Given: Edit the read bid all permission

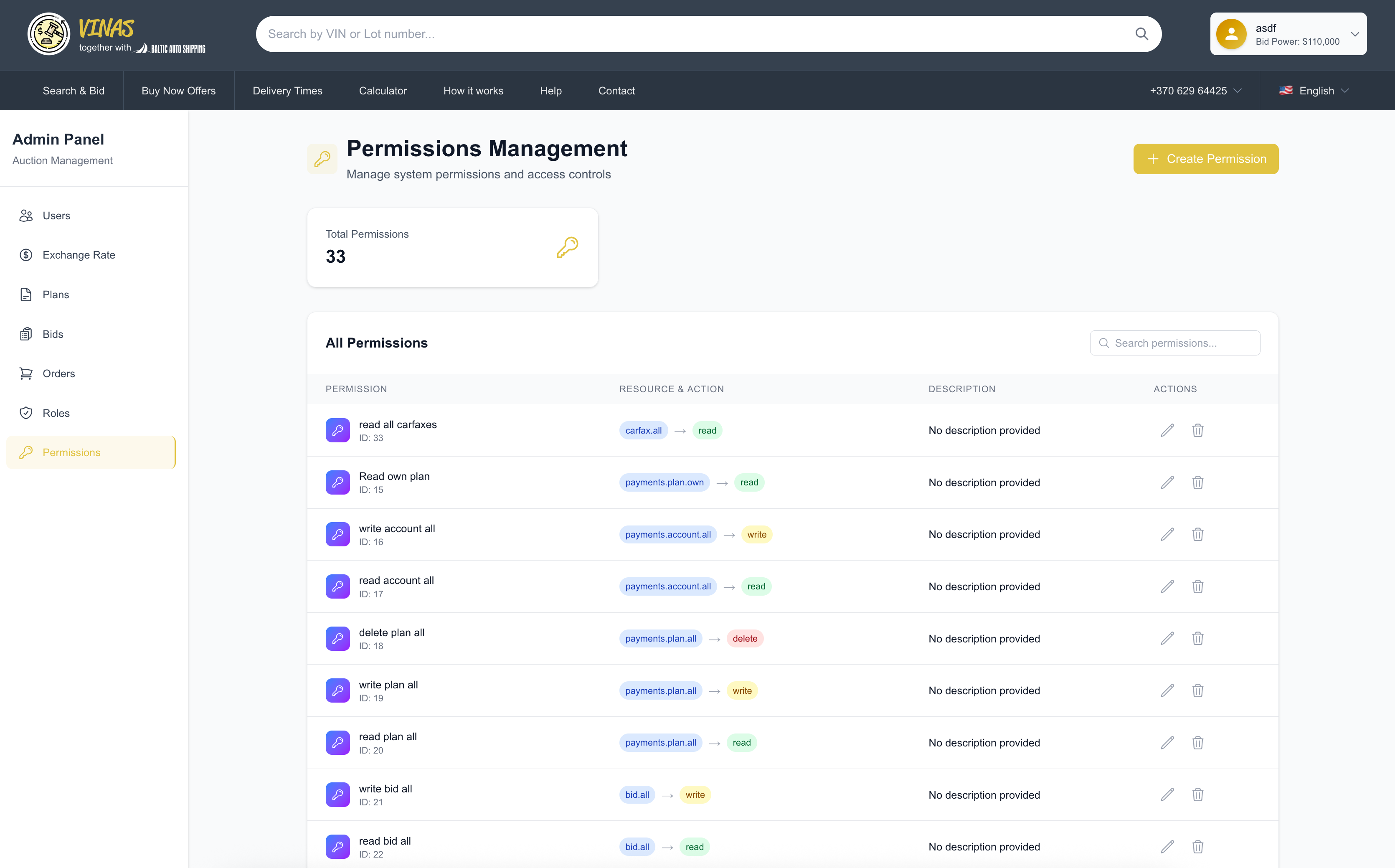Looking at the screenshot, I should pos(1167,847).
